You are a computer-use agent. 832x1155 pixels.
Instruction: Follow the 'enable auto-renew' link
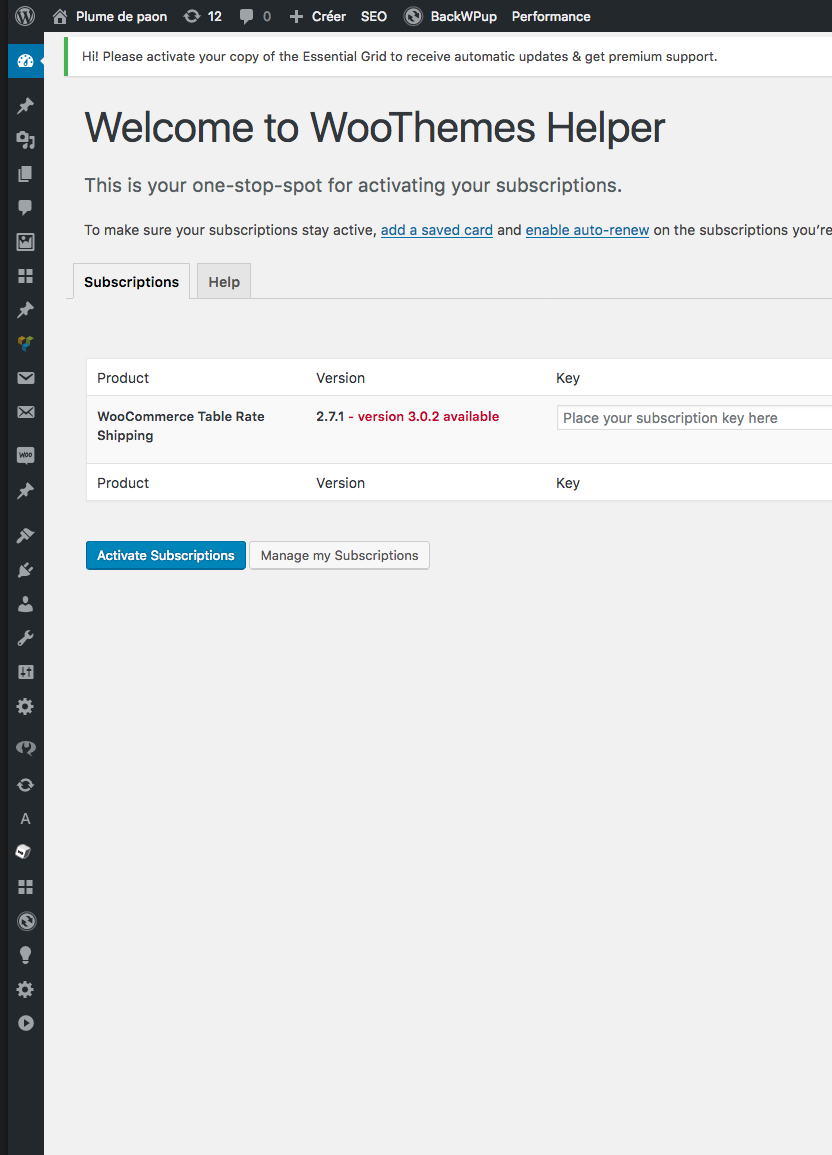pyautogui.click(x=588, y=230)
